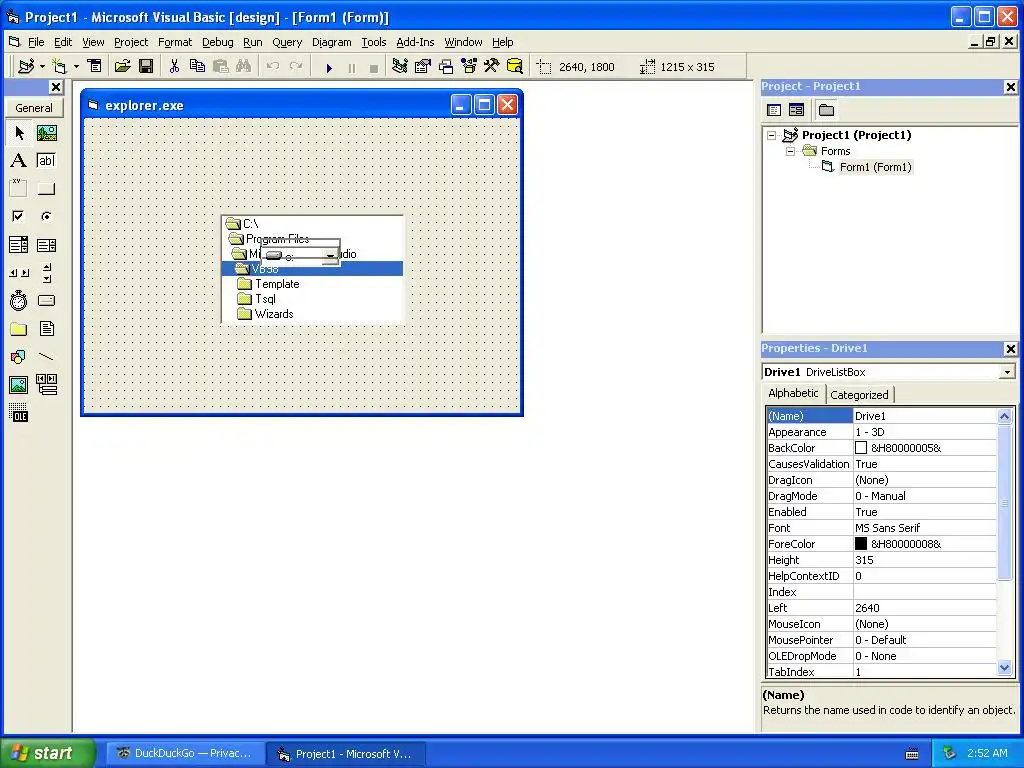Select the Line control tool
Viewport: 1024px width, 768px height.
46,357
